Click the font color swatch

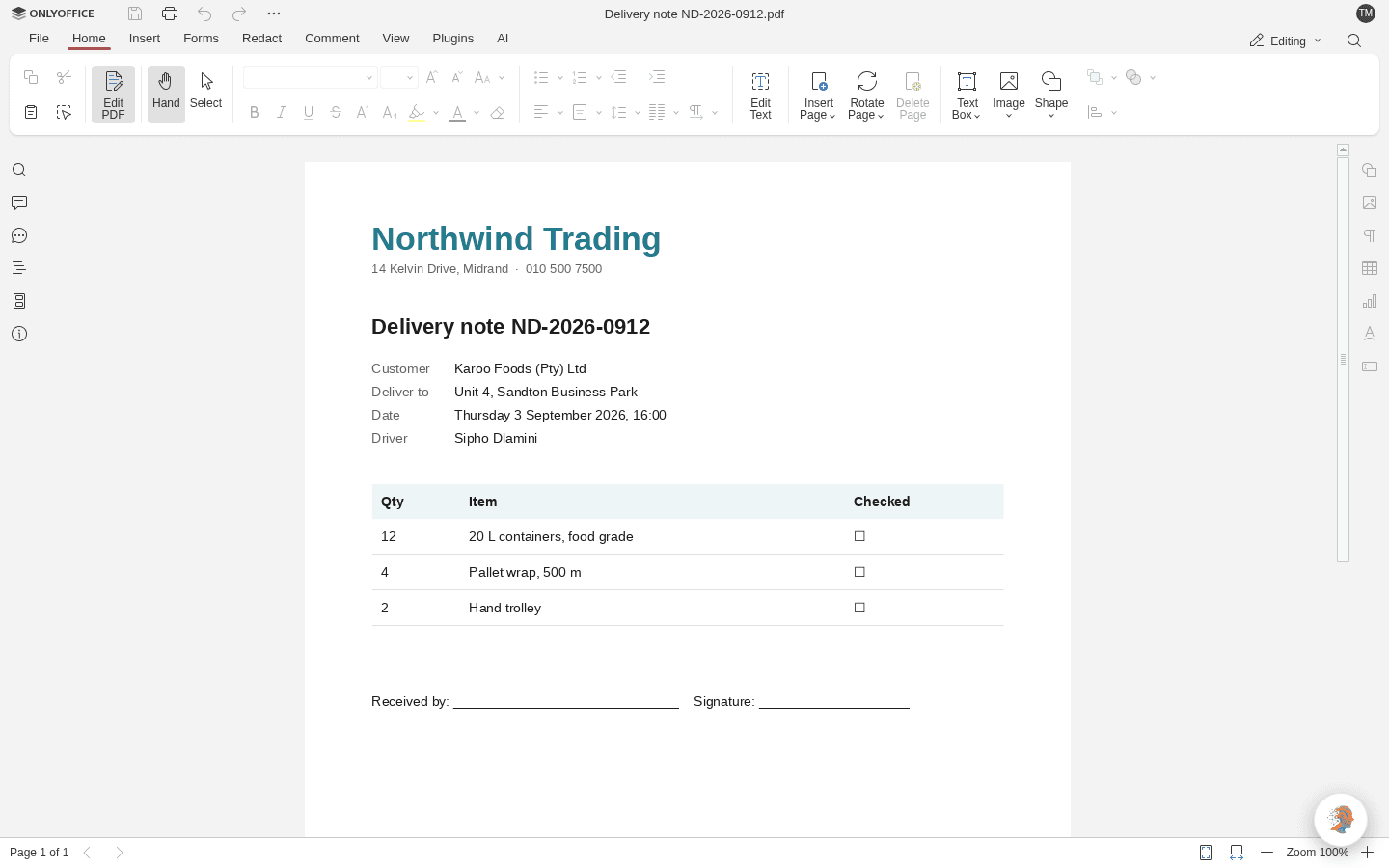pos(457,112)
